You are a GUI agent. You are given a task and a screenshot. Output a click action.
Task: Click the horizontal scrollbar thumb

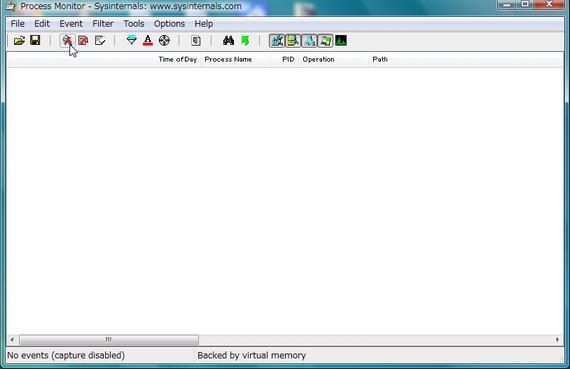[109, 340]
